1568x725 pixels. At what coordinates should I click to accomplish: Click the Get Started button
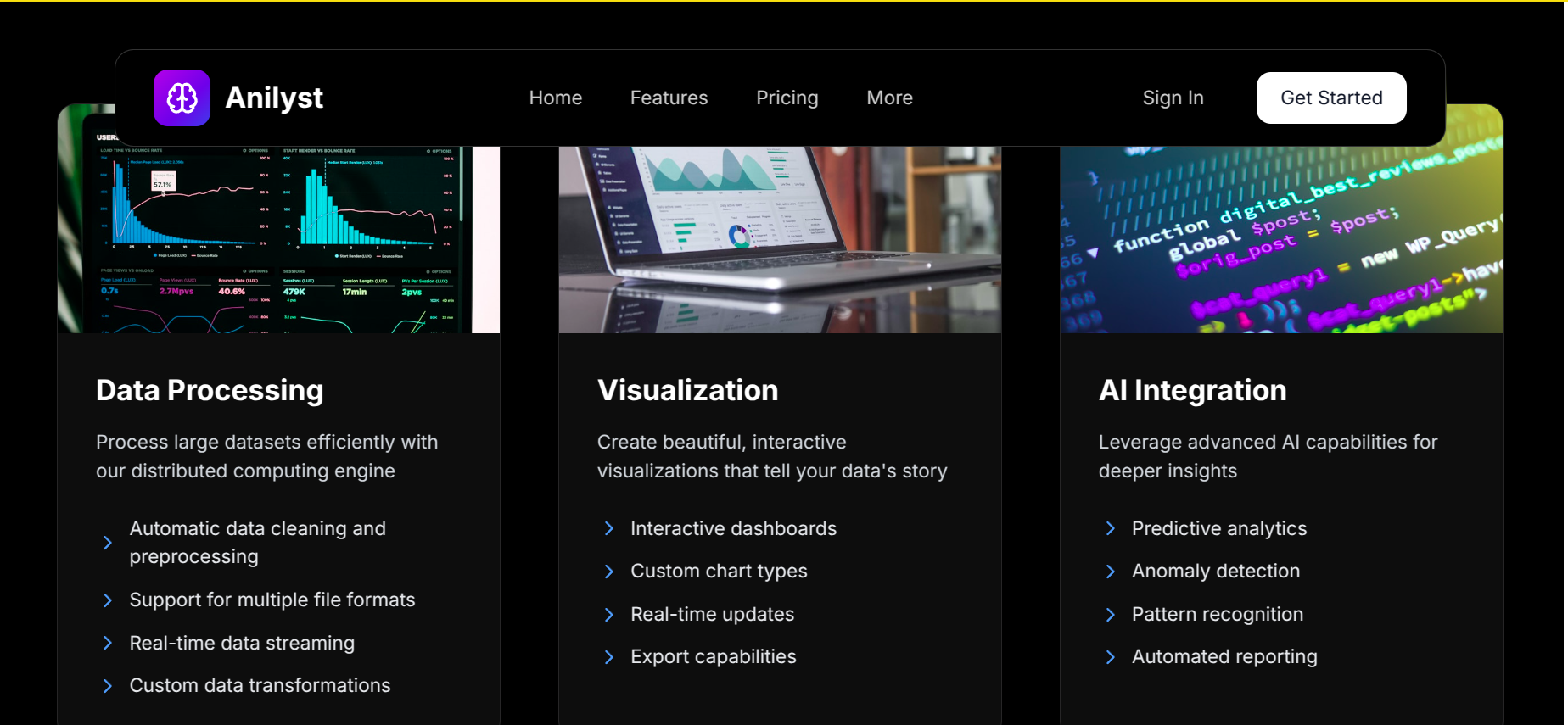click(x=1331, y=98)
